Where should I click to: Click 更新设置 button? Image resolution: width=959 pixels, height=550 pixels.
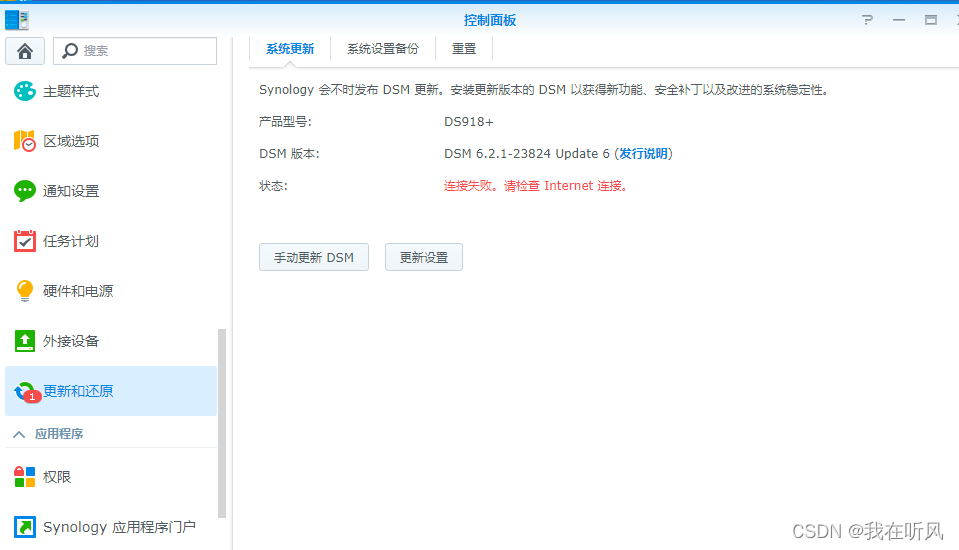click(x=424, y=258)
